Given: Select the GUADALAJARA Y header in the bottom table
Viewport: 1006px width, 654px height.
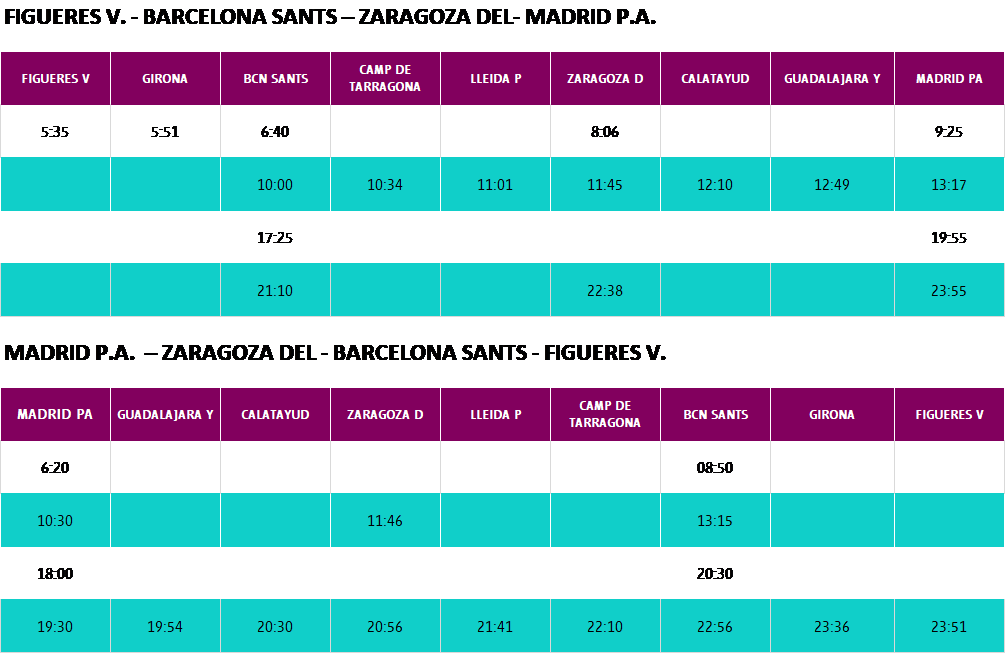Looking at the screenshot, I should (x=165, y=414).
